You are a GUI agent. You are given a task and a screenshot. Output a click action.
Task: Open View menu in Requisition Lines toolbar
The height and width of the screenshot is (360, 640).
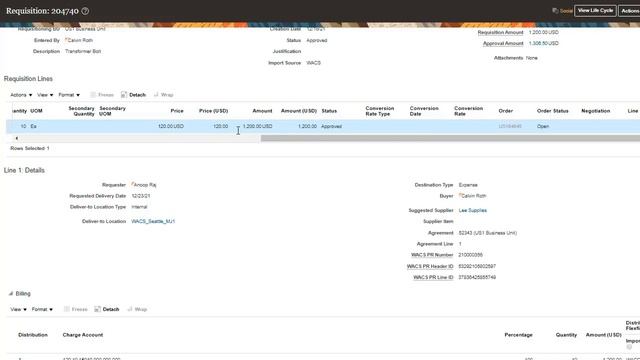coord(45,95)
